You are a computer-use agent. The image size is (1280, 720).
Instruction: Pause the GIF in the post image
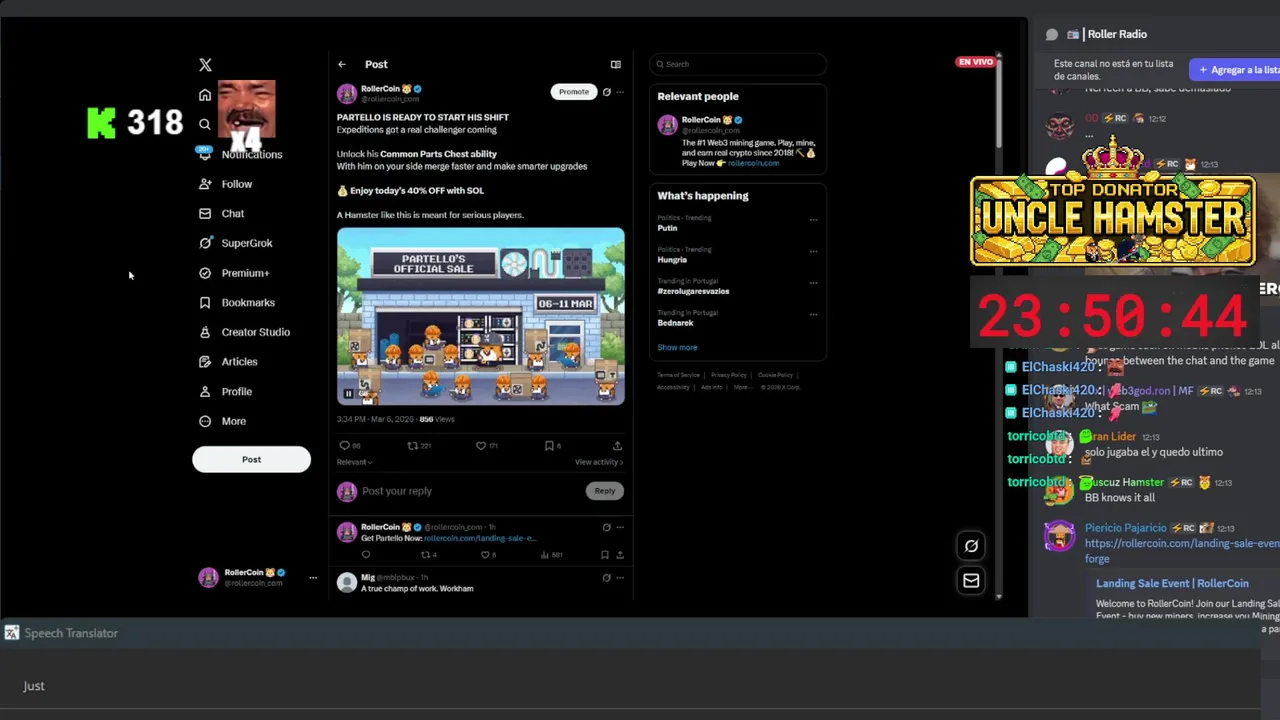click(x=349, y=393)
